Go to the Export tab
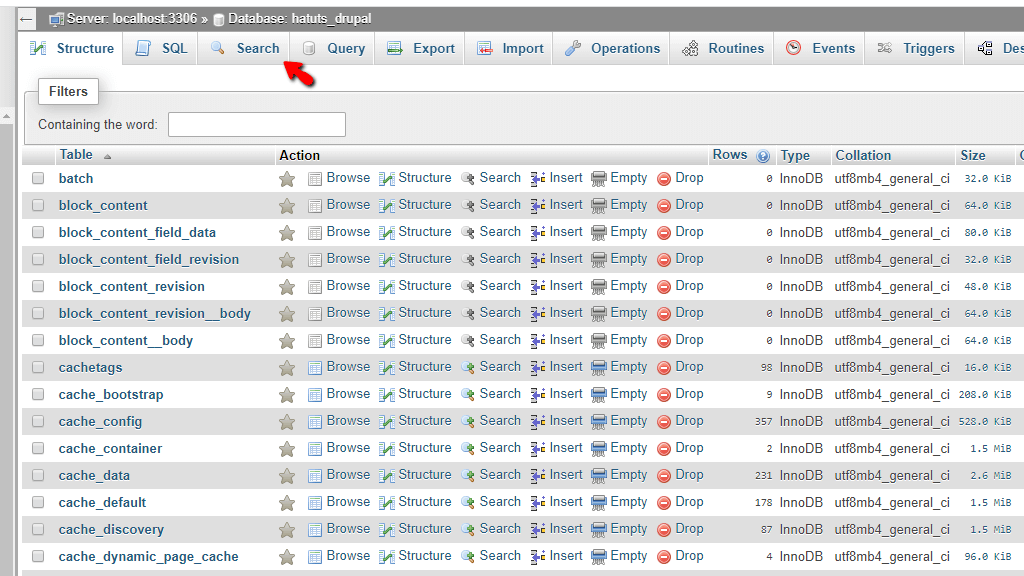1024x576 pixels. pos(421,48)
